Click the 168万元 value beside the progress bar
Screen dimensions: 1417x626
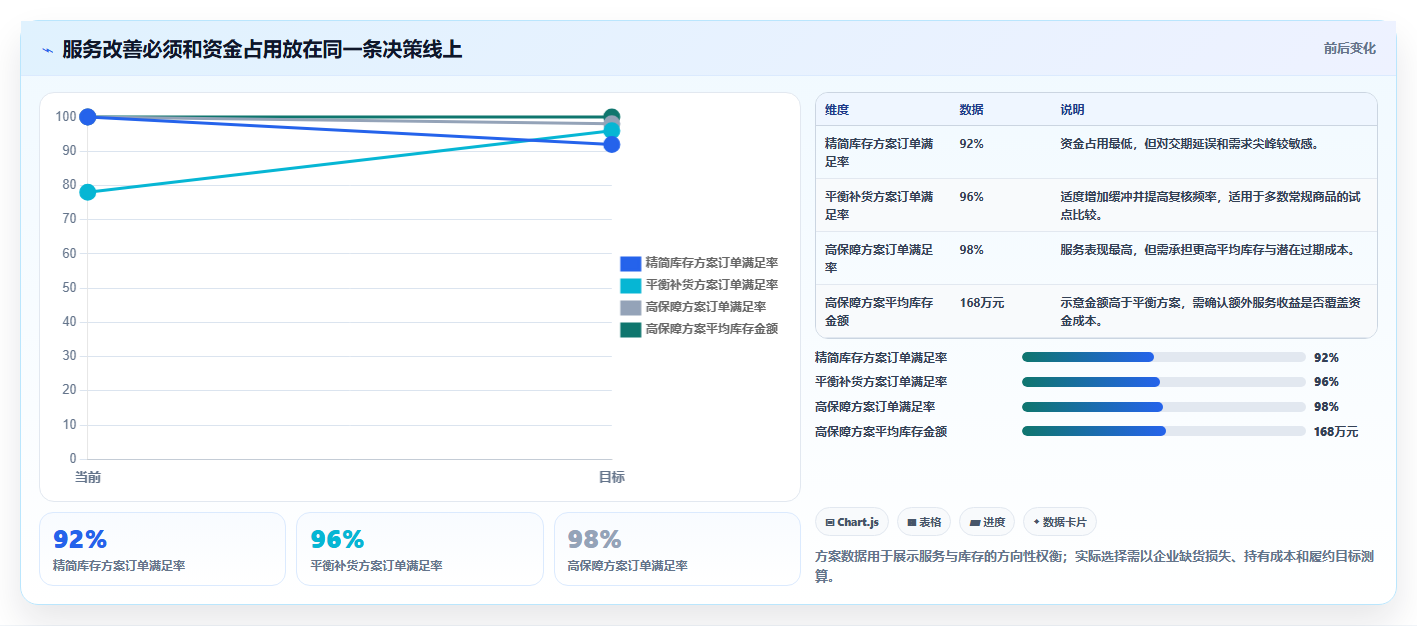click(1336, 432)
